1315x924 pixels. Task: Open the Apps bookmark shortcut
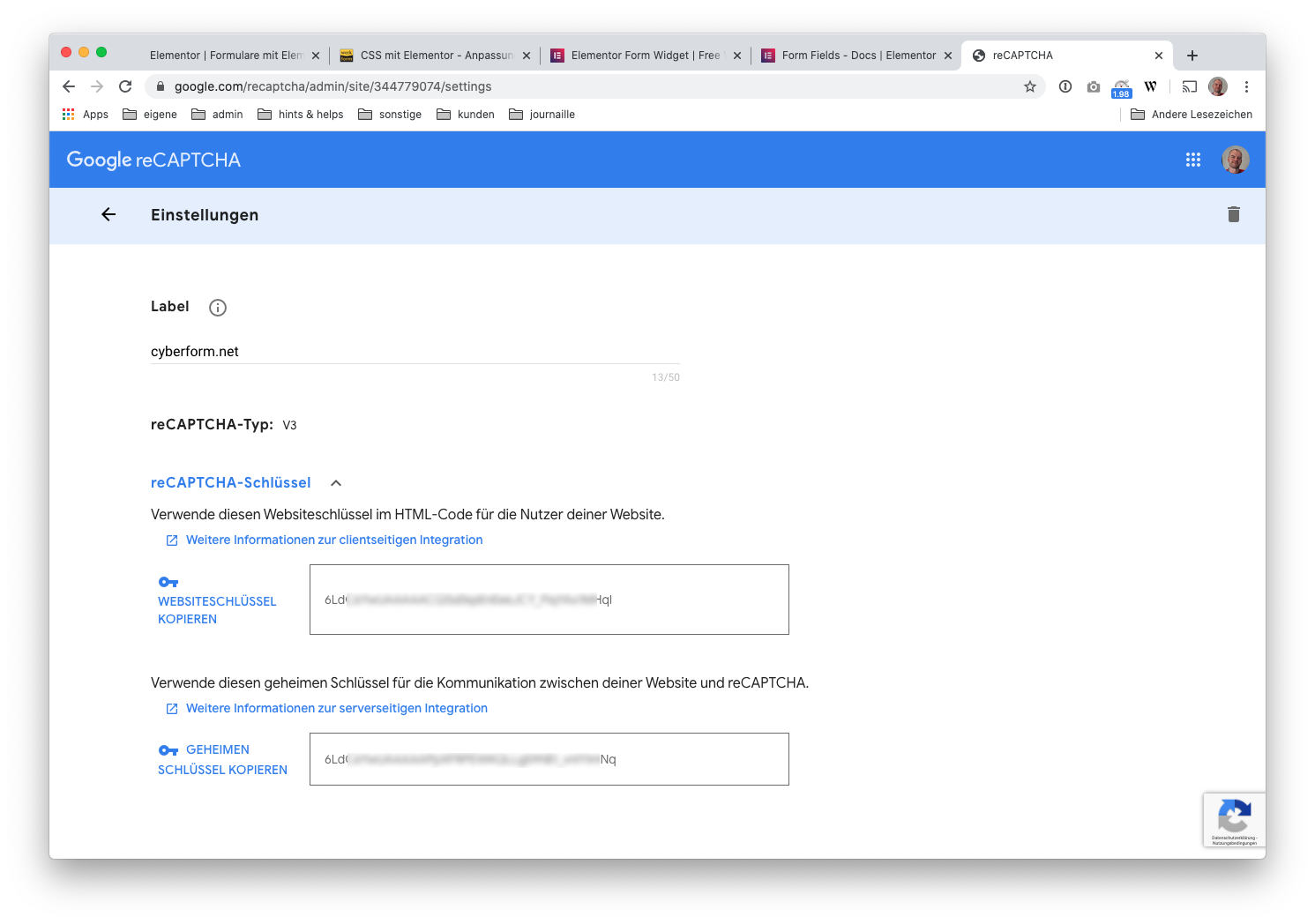tap(86, 115)
